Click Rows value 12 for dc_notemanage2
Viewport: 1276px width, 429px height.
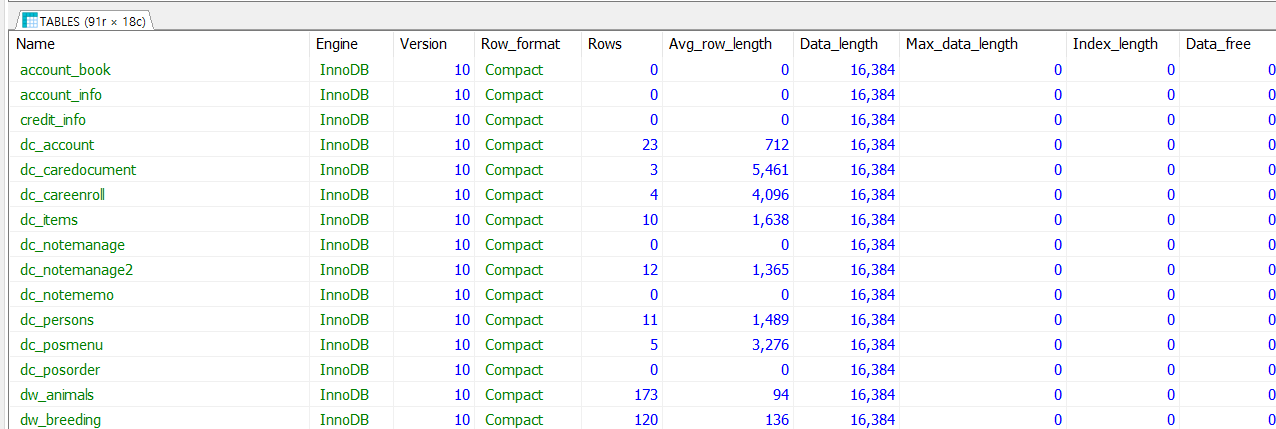[650, 270]
